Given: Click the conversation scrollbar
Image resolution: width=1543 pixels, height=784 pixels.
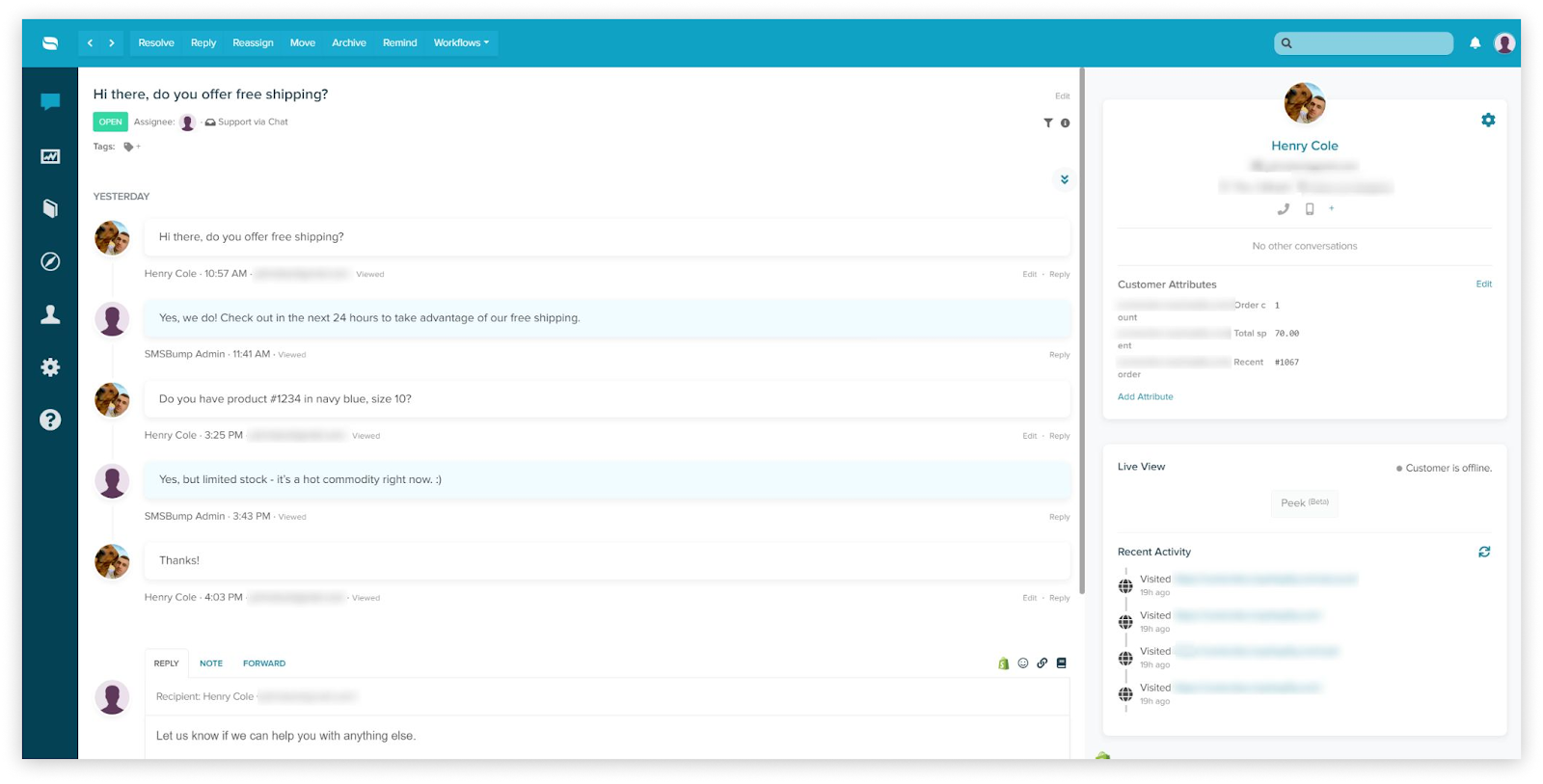Looking at the screenshot, I should [1082, 330].
